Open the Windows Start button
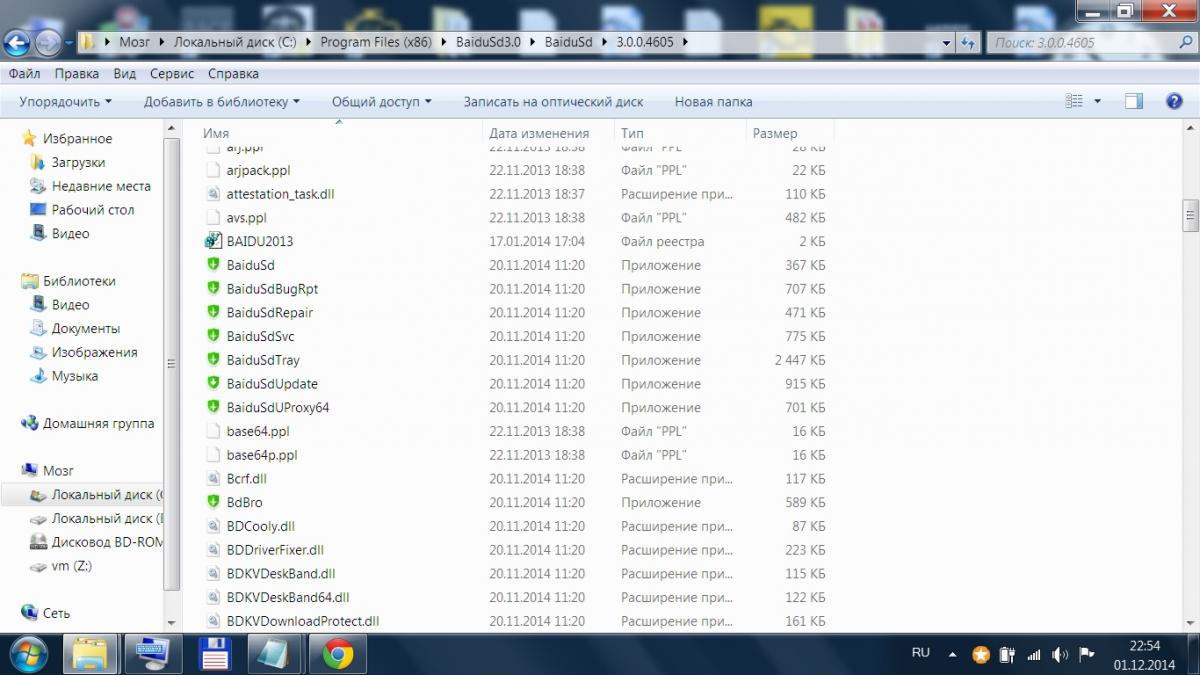 pos(29,655)
